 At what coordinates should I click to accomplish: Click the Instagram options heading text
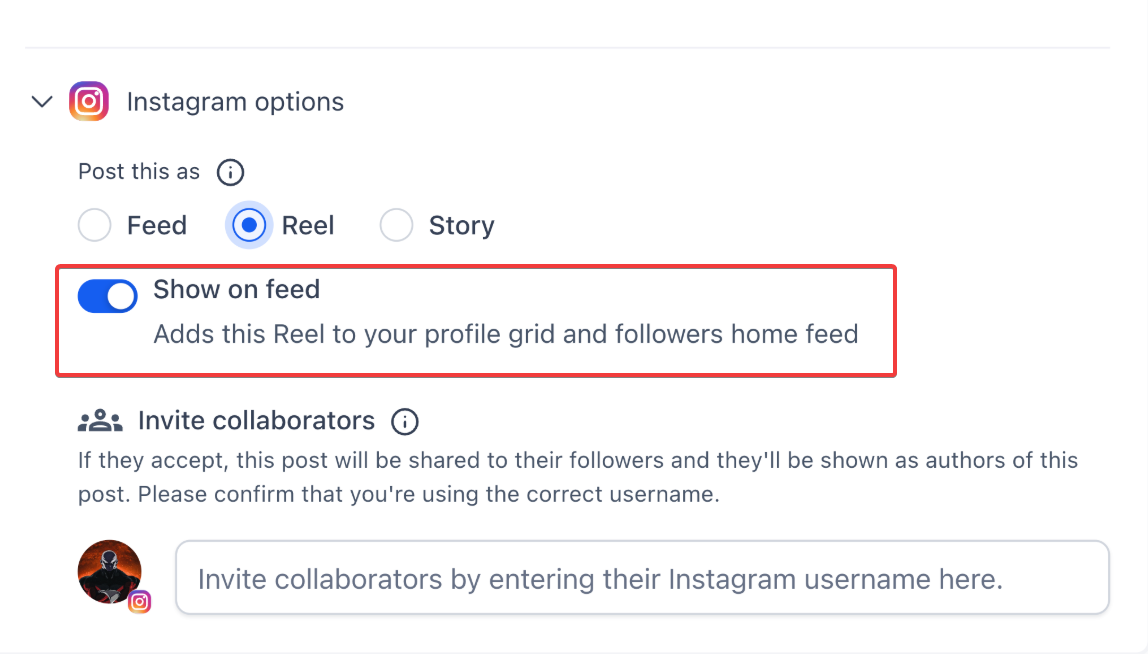(x=235, y=102)
